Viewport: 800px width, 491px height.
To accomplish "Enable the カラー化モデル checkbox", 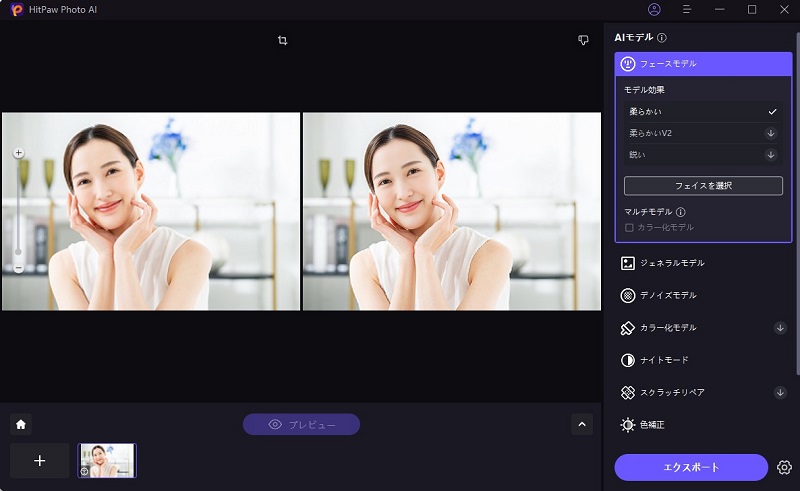I will 629,228.
